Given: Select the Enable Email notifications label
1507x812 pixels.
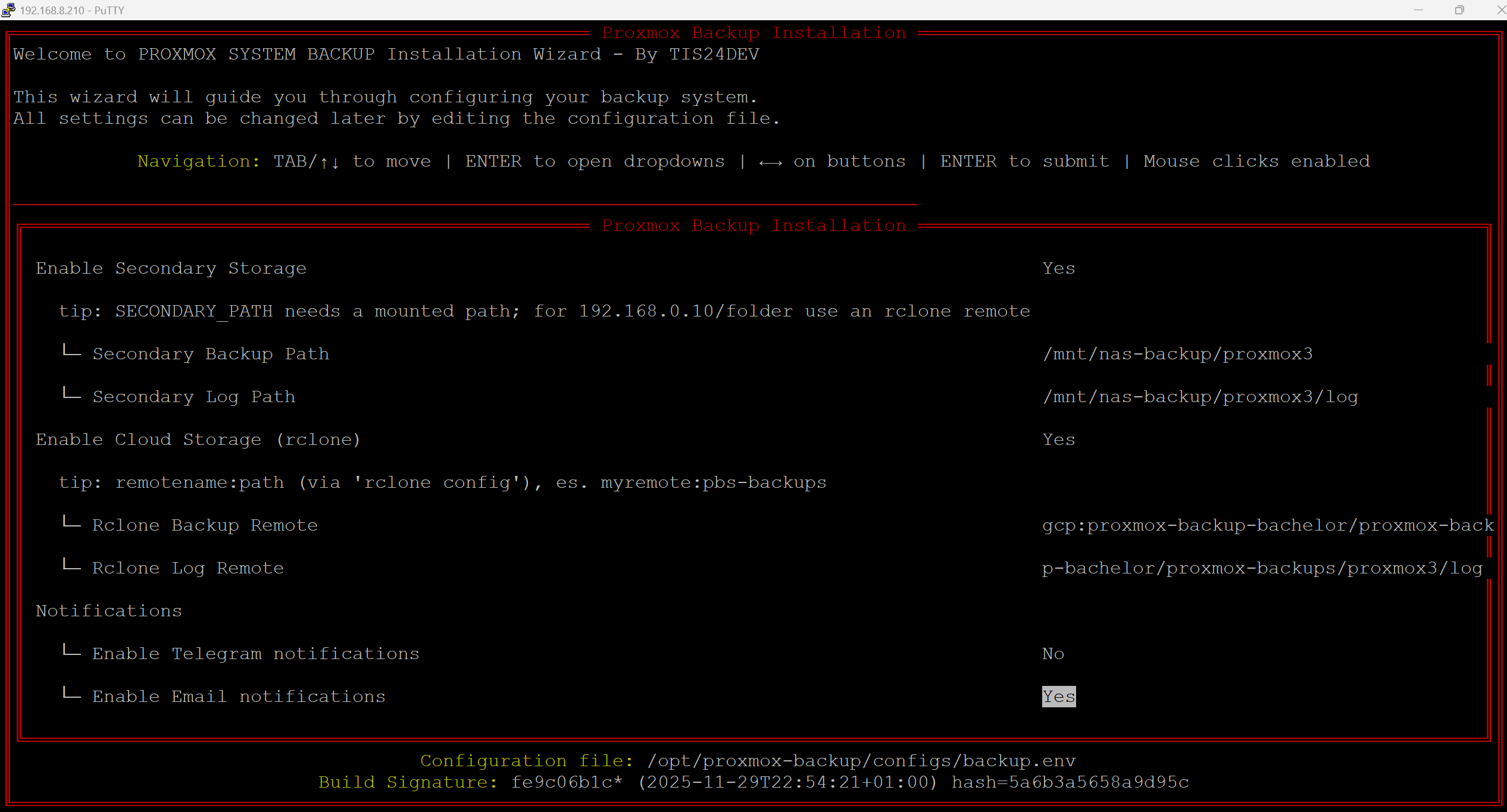Looking at the screenshot, I should click(x=239, y=697).
